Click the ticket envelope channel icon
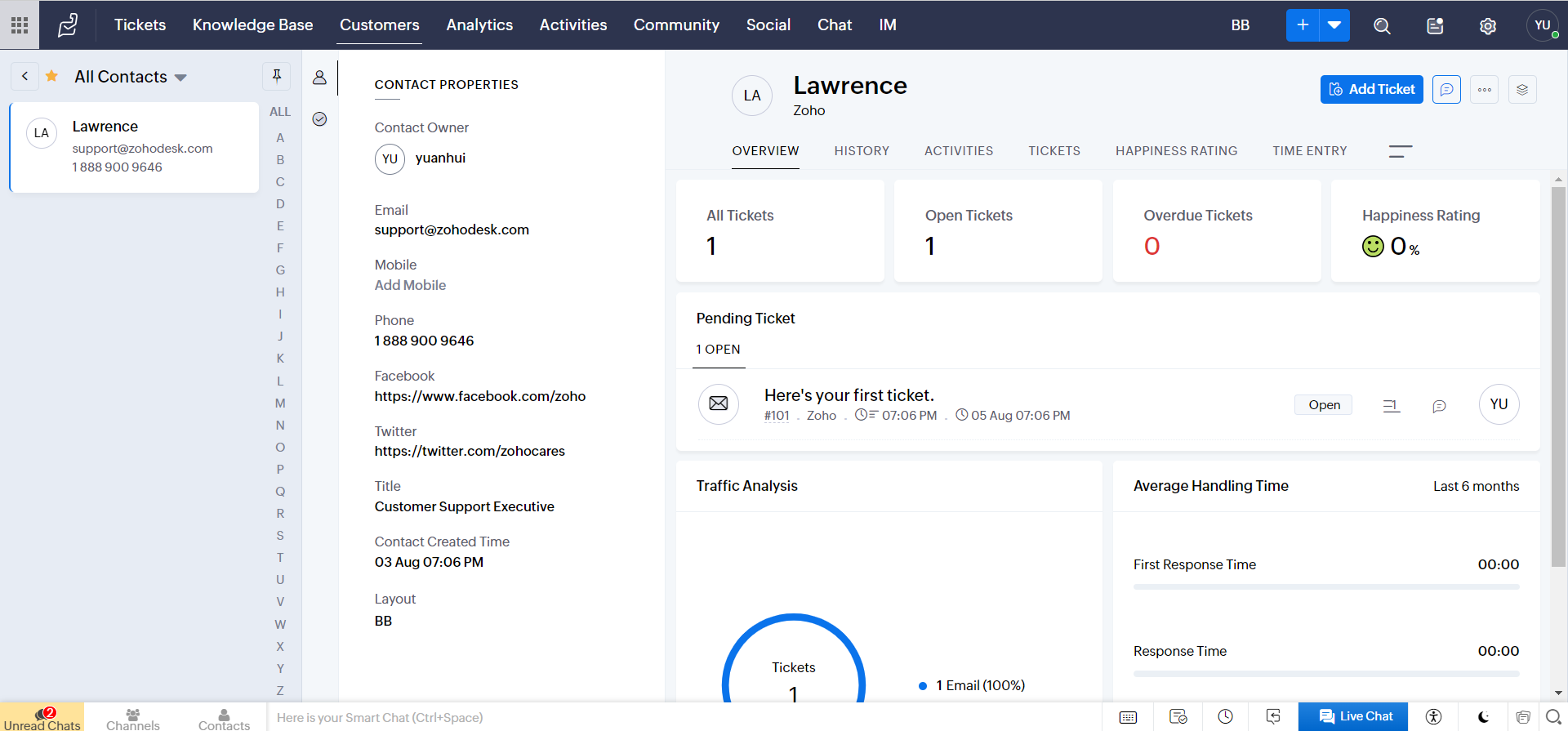Viewport: 1568px width, 731px height. click(718, 403)
